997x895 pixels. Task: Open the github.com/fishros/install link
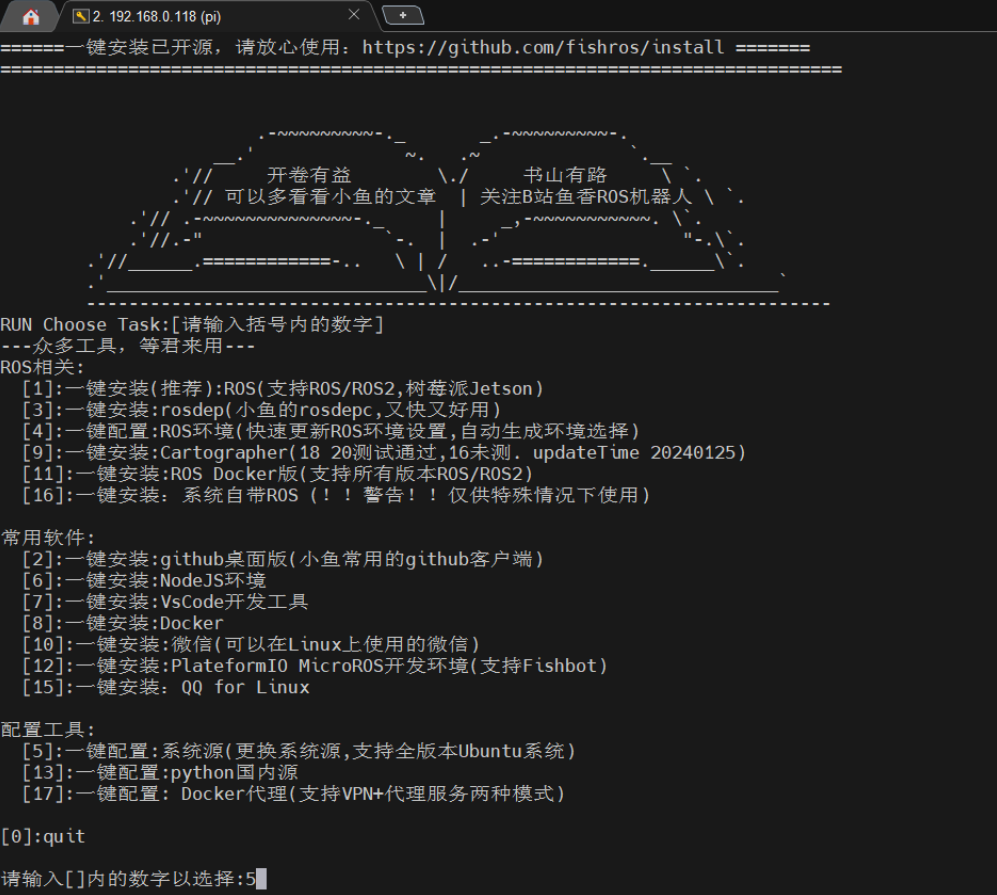[x=543, y=48]
